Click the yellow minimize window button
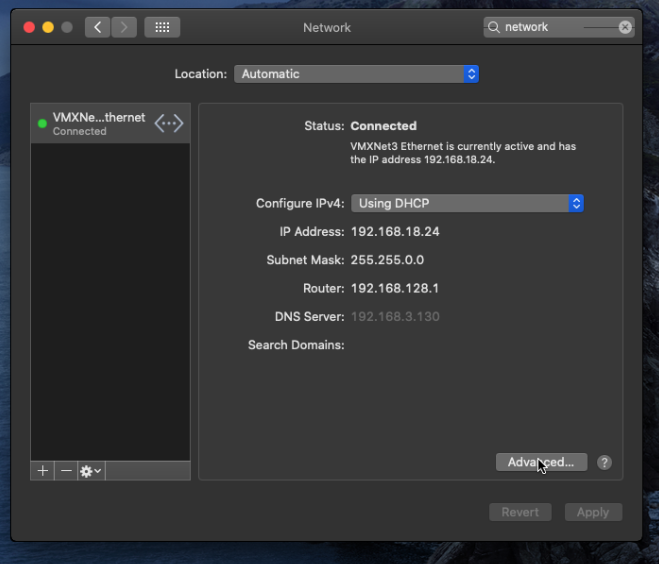This screenshot has width=659, height=564. click(48, 27)
